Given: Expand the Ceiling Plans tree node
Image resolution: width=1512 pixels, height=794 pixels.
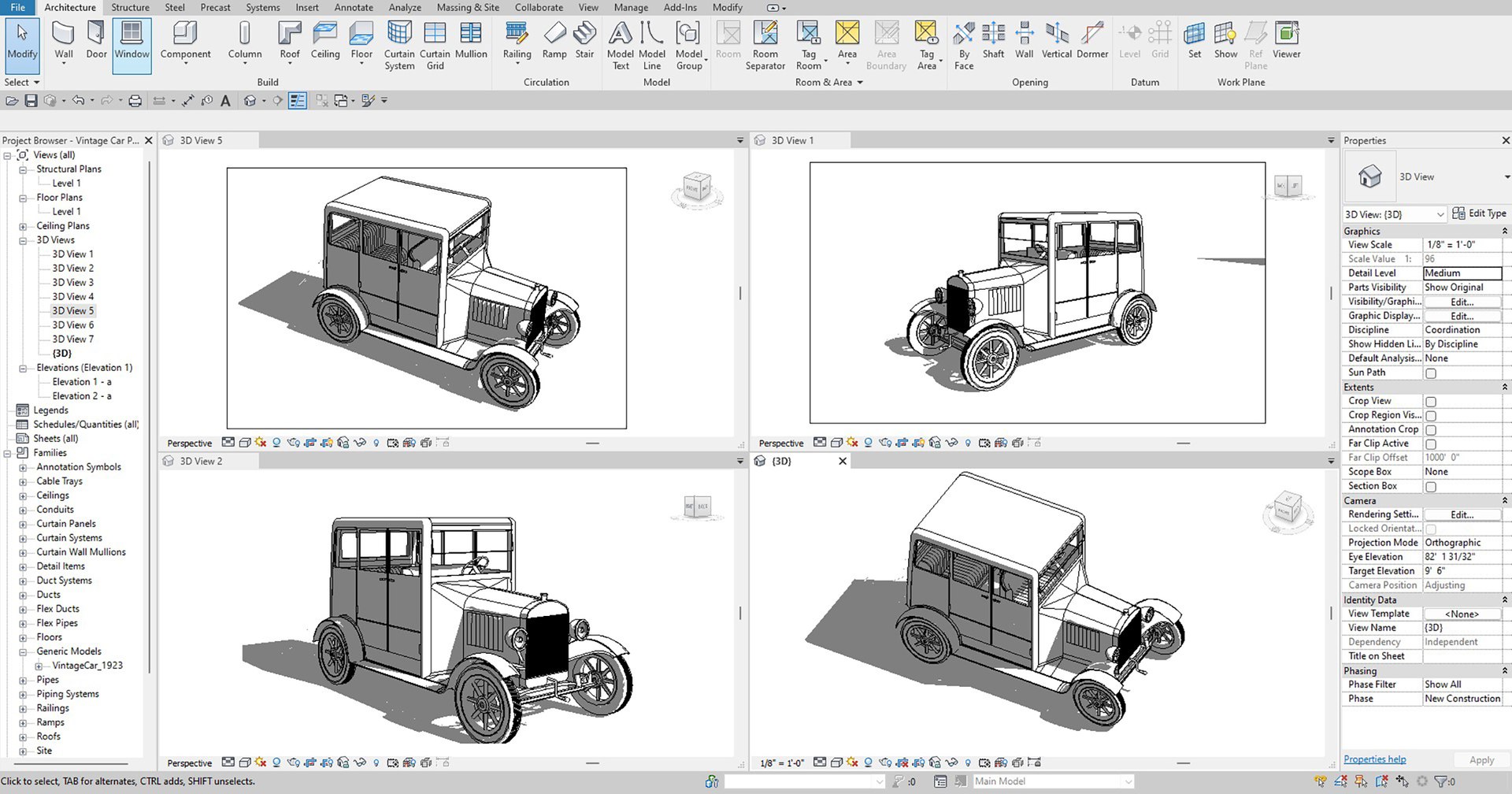Looking at the screenshot, I should tap(23, 227).
